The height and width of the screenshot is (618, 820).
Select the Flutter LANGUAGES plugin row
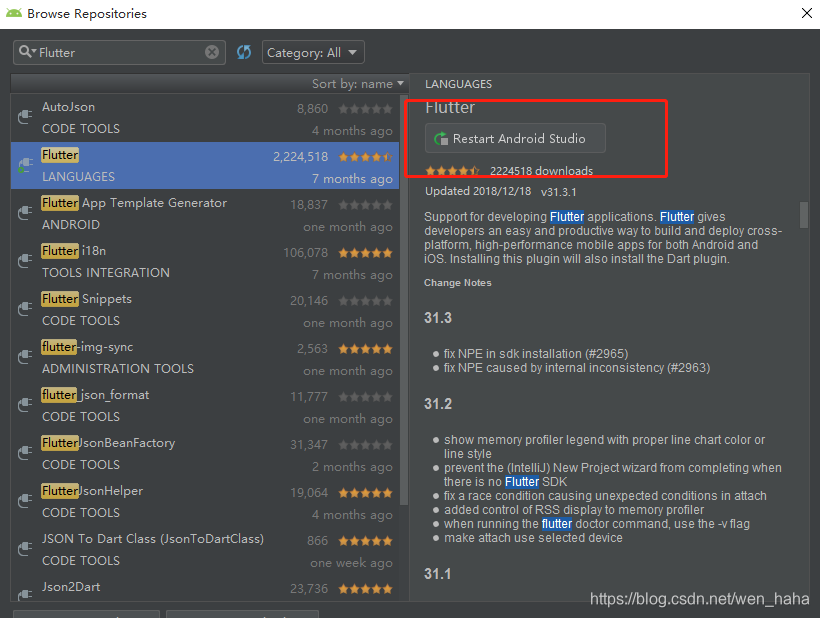[205, 165]
